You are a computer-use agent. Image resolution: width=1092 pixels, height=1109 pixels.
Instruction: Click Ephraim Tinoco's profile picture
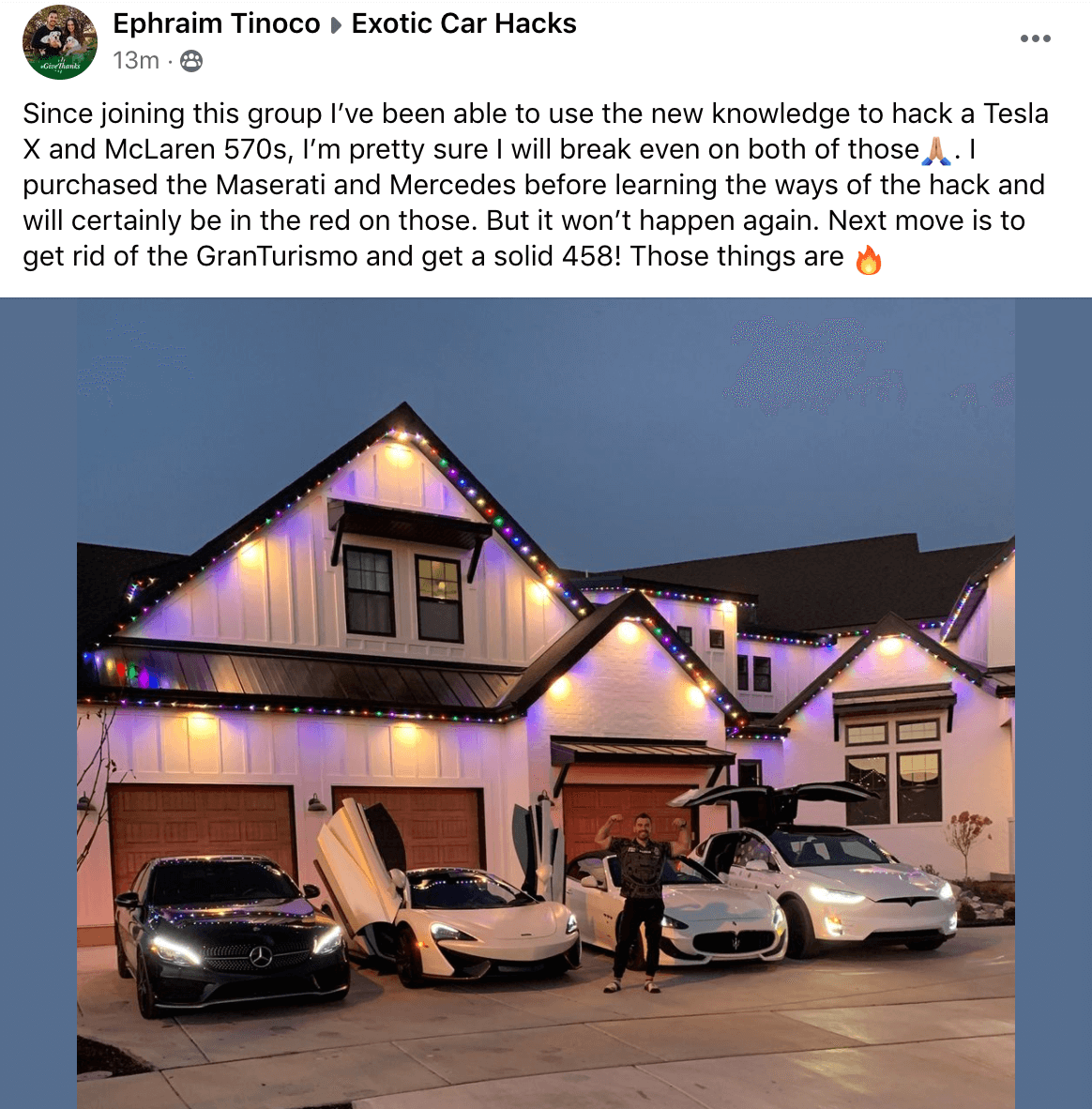(x=59, y=42)
